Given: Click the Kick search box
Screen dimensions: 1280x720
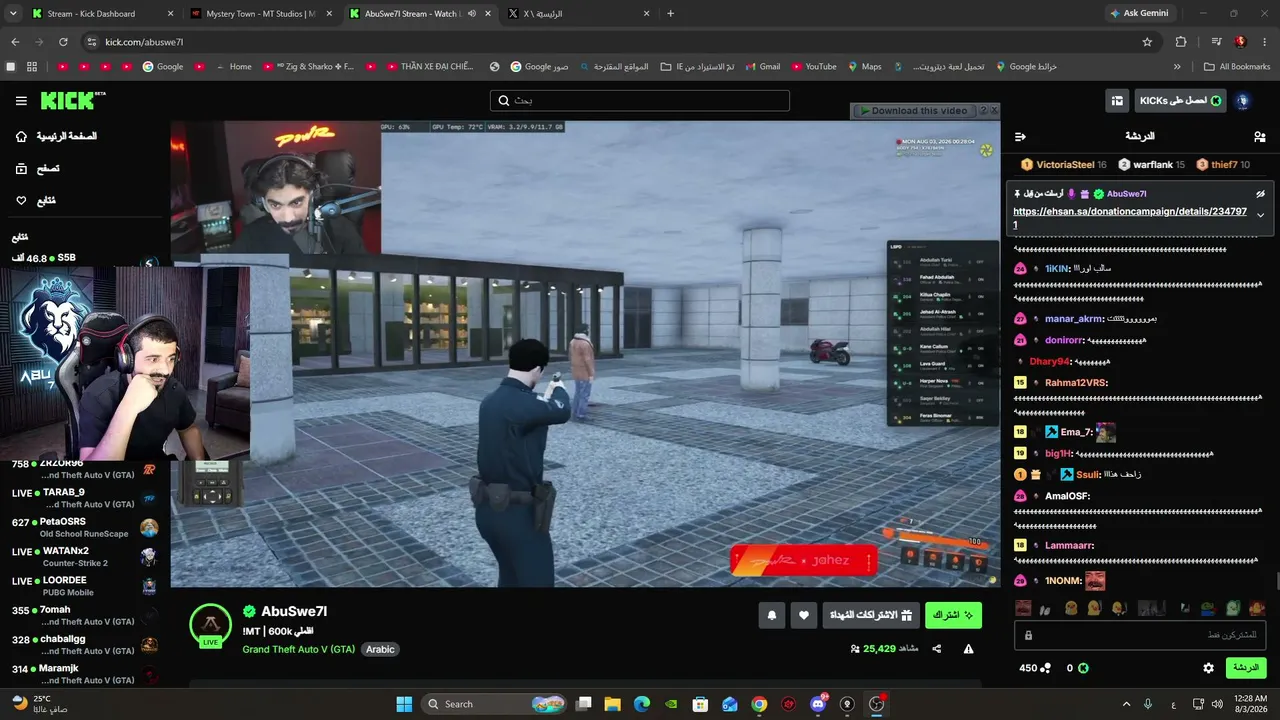Looking at the screenshot, I should click(x=640, y=101).
